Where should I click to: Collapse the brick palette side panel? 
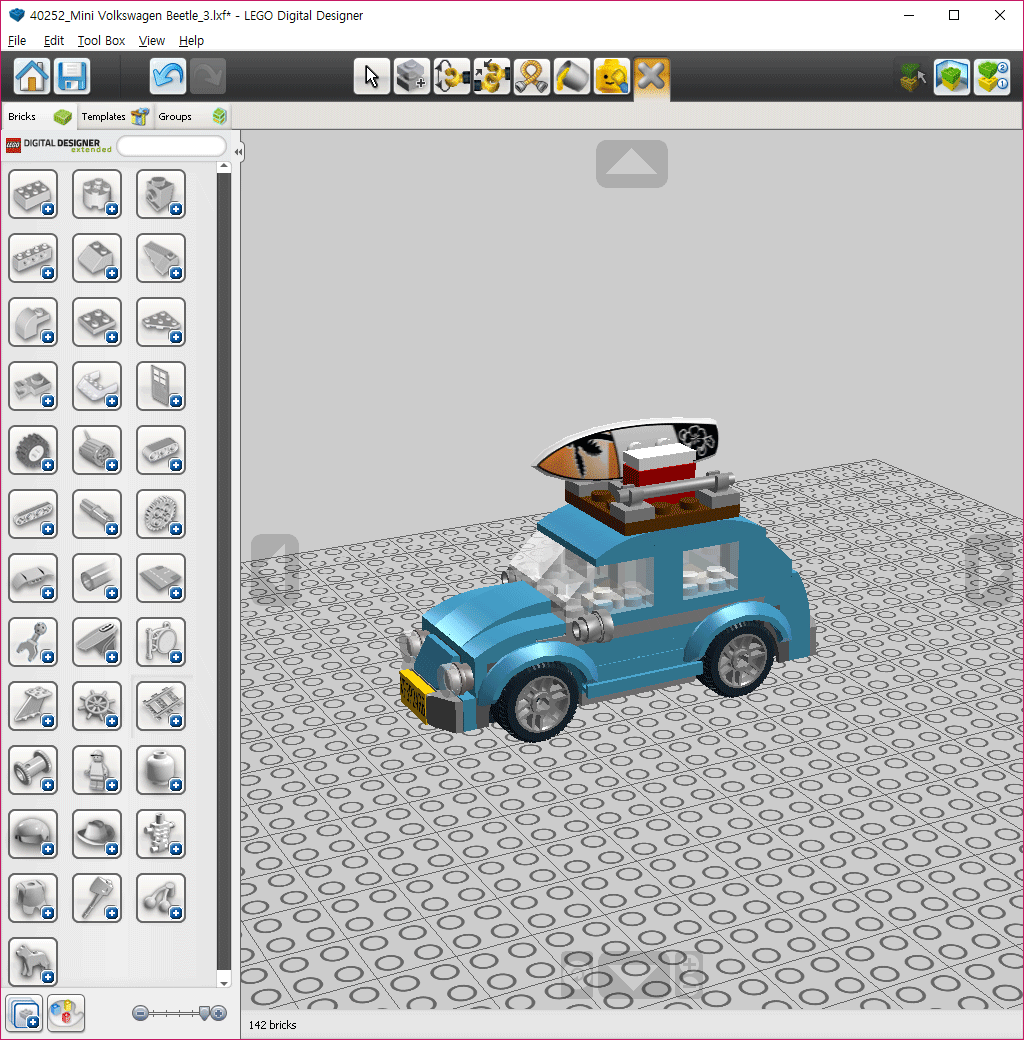point(238,152)
